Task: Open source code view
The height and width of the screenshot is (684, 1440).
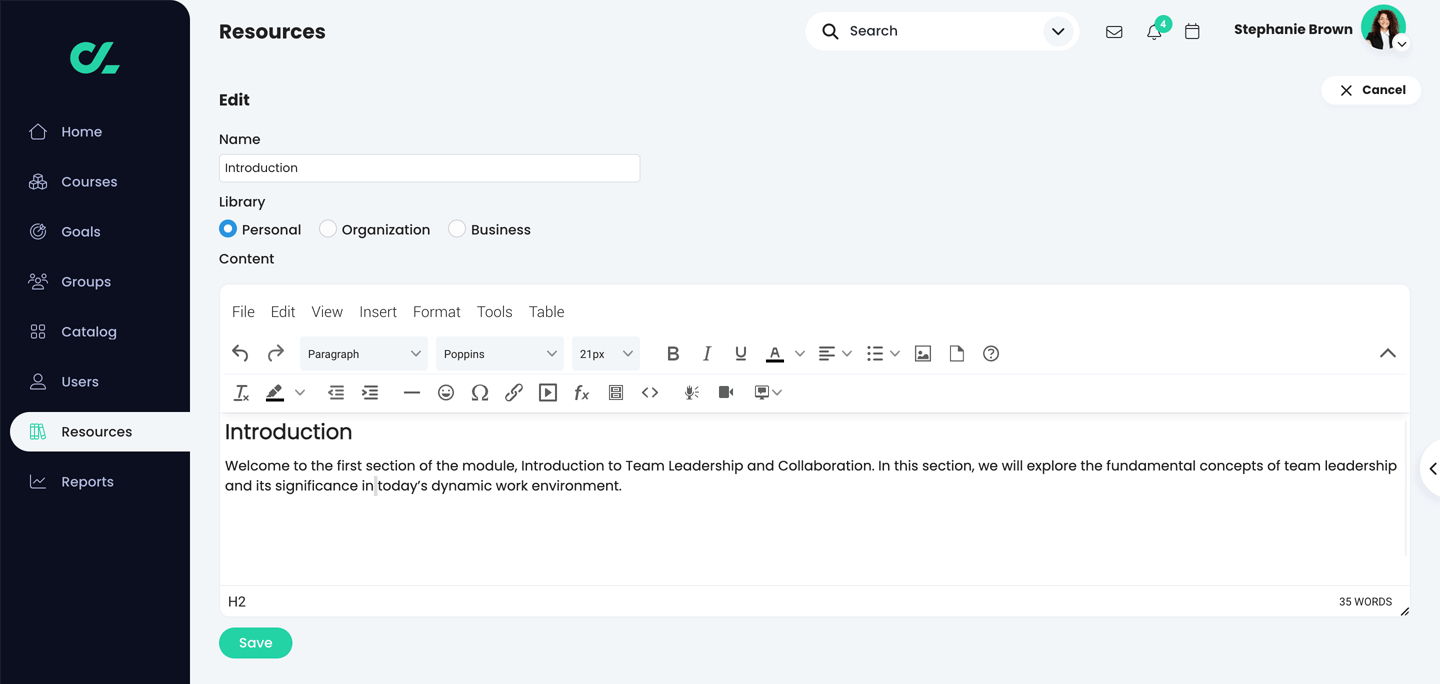Action: click(x=650, y=393)
